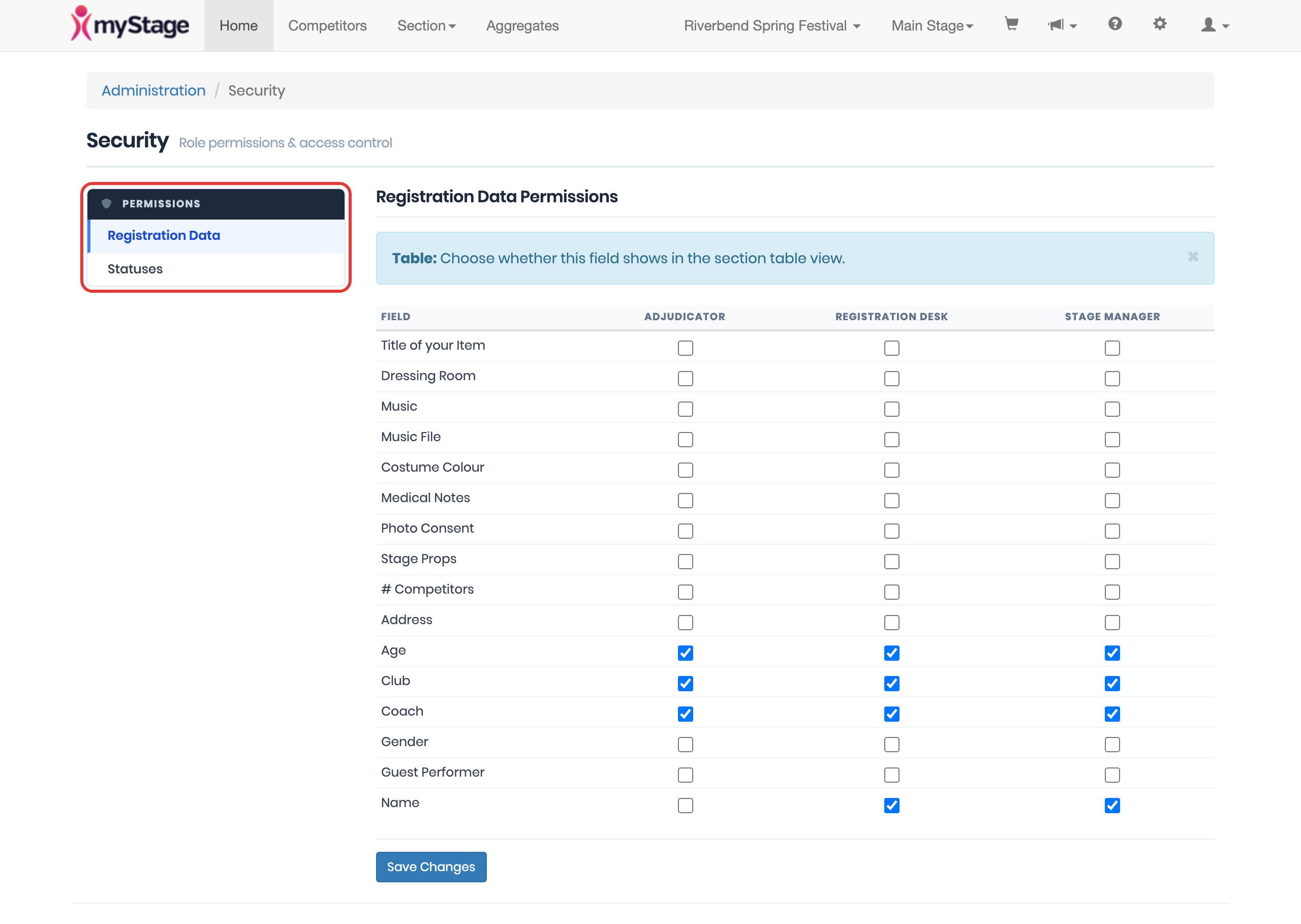Click the Stage Manager column header
The height and width of the screenshot is (924, 1301).
1112,317
